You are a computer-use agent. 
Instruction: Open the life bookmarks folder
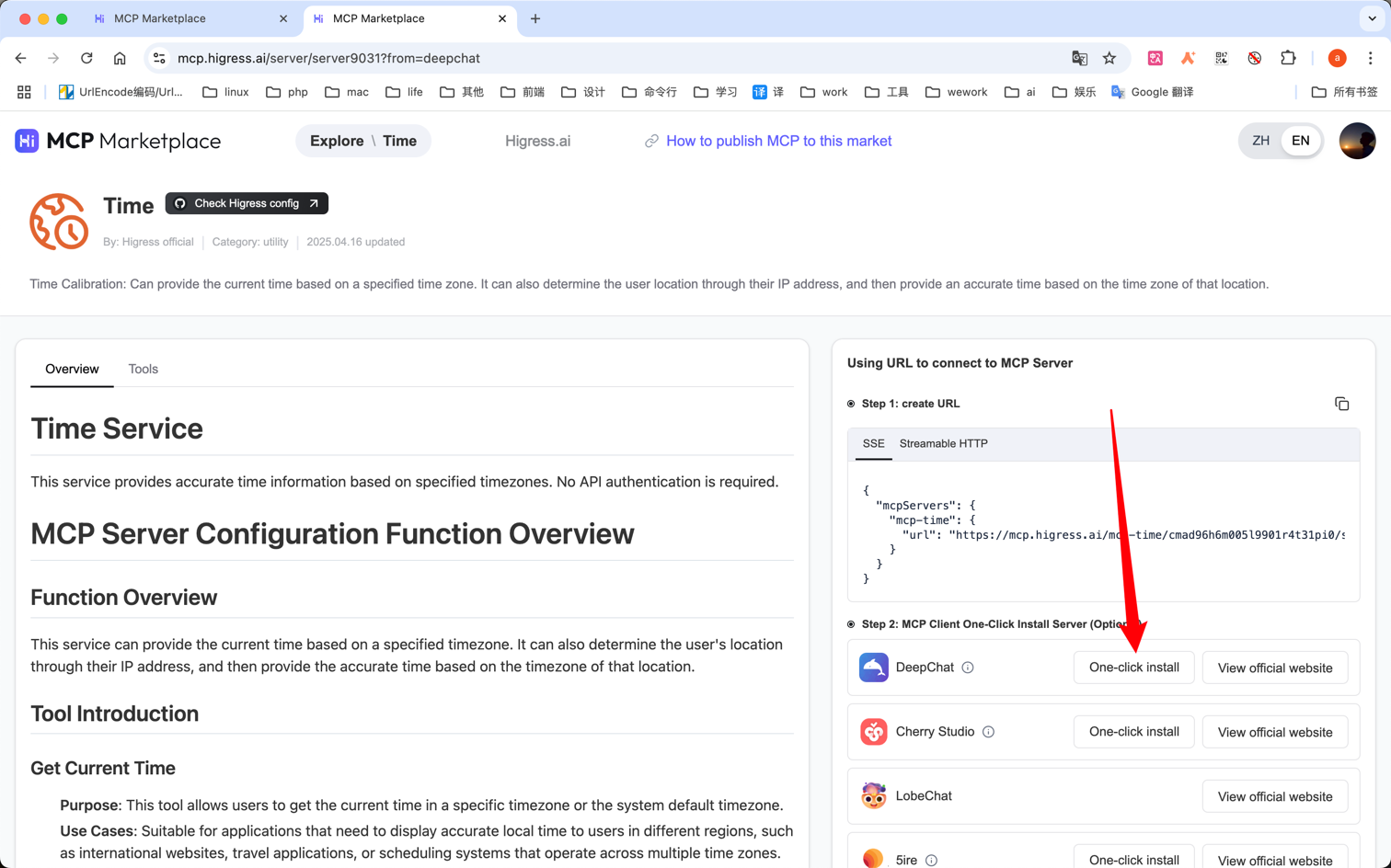pyautogui.click(x=404, y=92)
